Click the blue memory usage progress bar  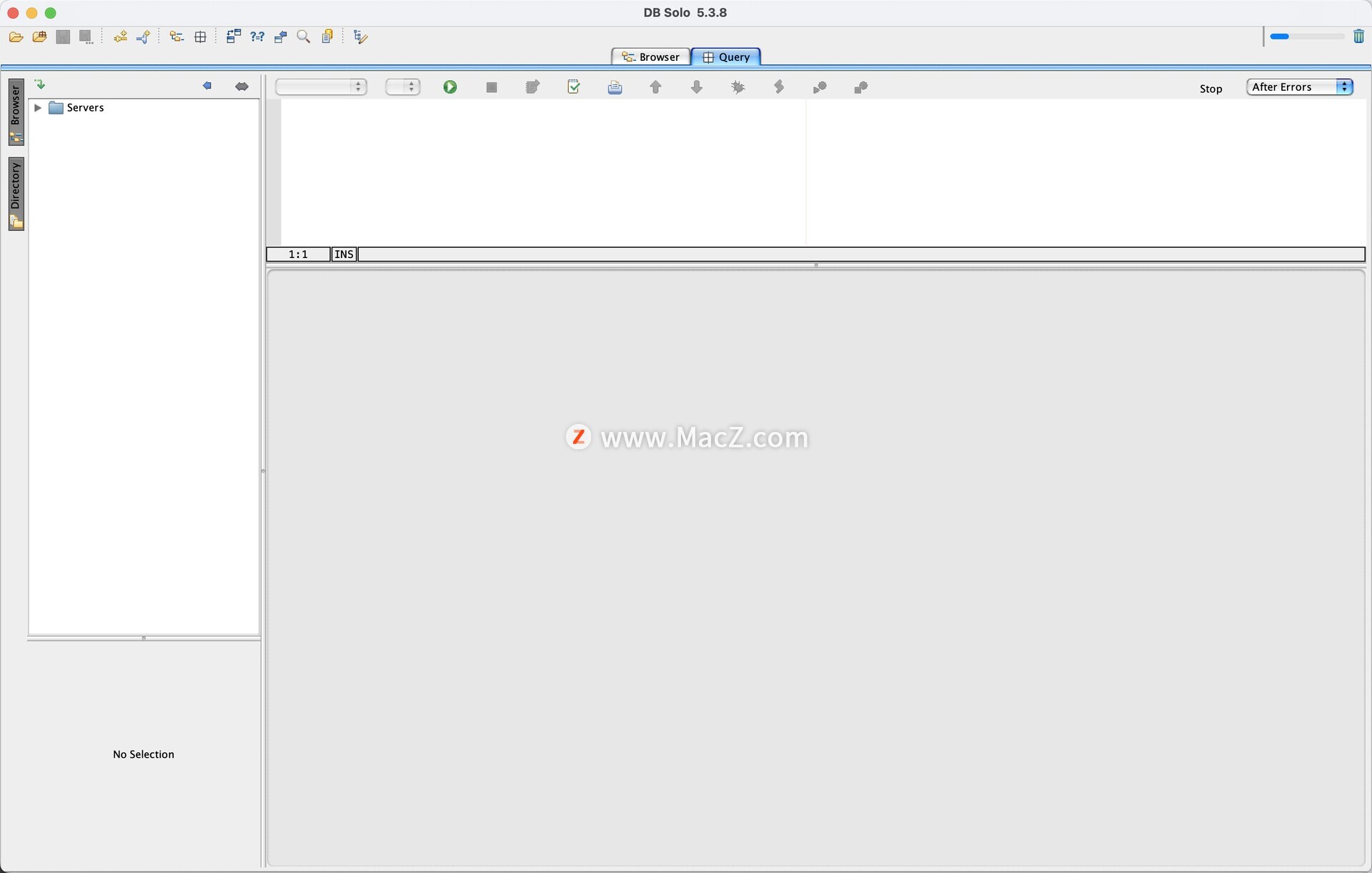click(x=1307, y=36)
